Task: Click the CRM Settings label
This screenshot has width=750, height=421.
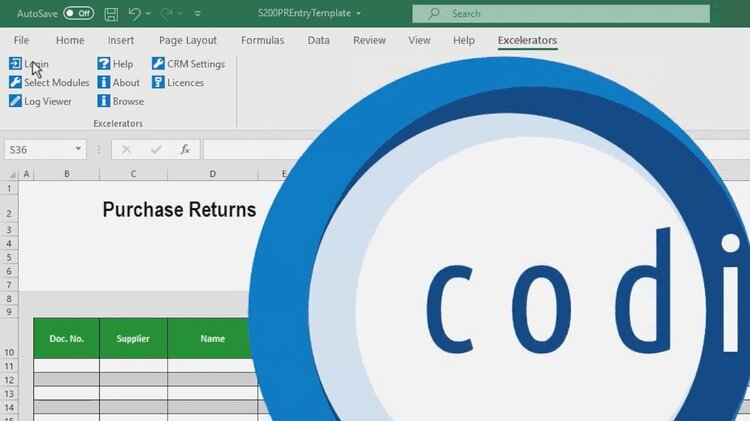Action: (x=196, y=64)
